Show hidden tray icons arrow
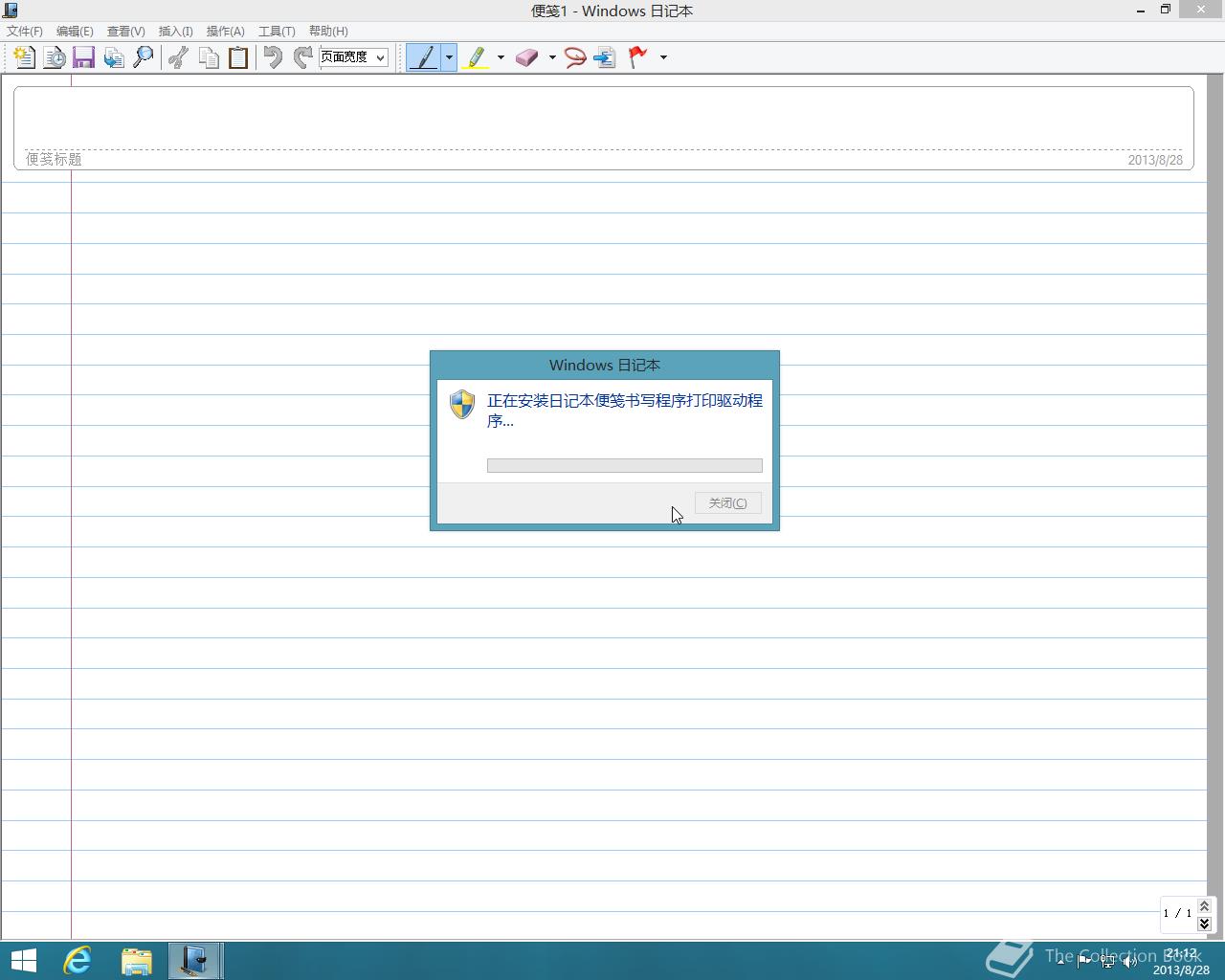This screenshot has height=980, width=1225. click(x=1060, y=962)
